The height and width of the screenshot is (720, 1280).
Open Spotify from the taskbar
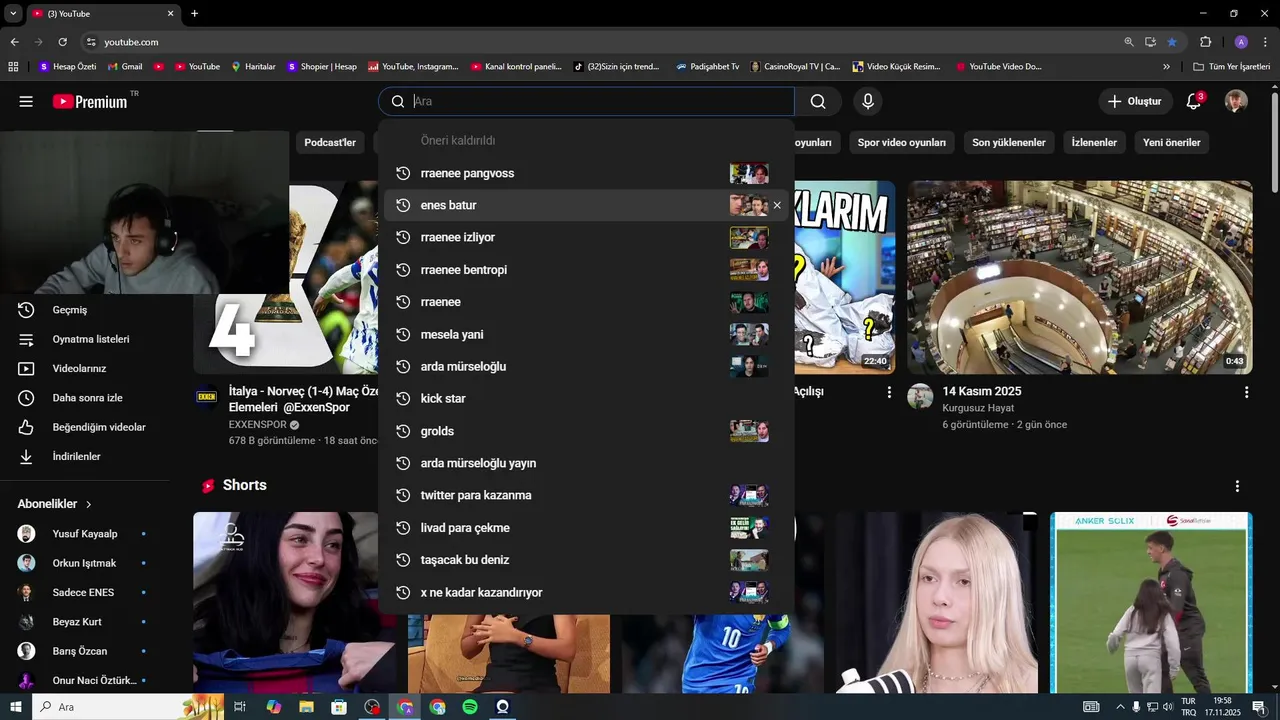point(470,707)
